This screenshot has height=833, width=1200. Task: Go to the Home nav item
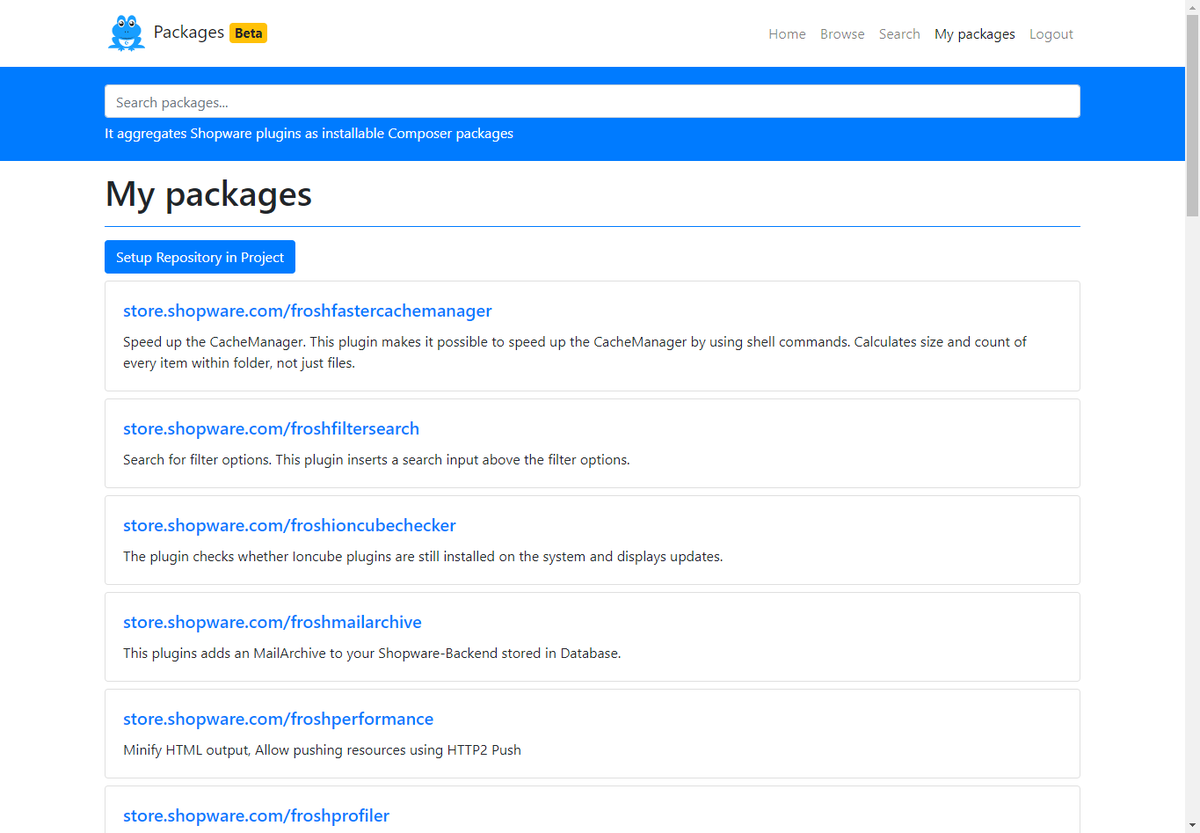tap(787, 34)
